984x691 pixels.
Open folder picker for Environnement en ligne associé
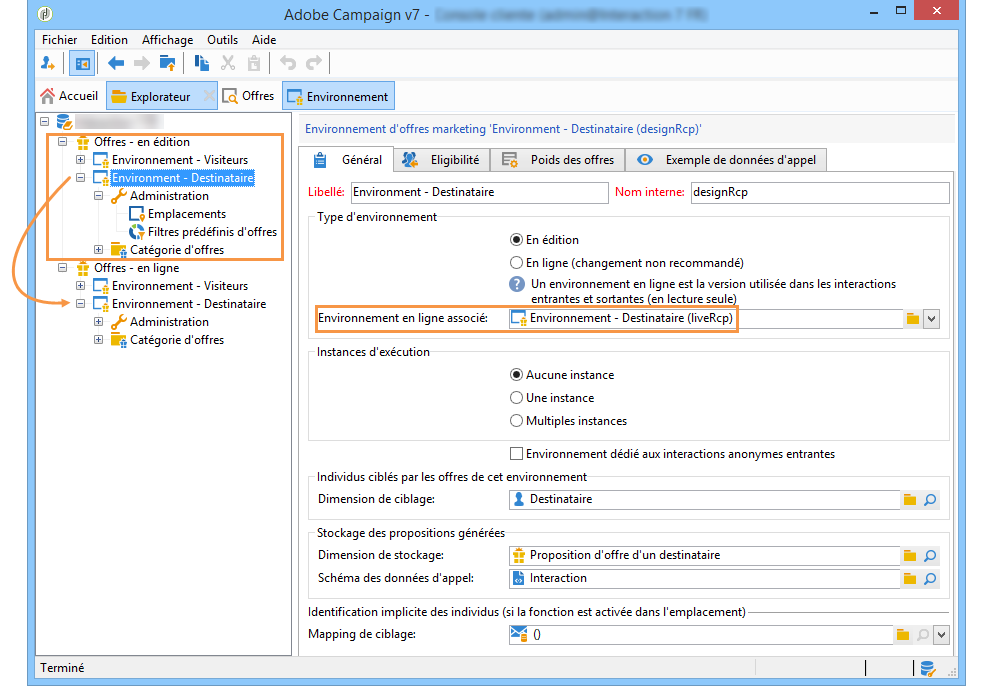click(912, 319)
